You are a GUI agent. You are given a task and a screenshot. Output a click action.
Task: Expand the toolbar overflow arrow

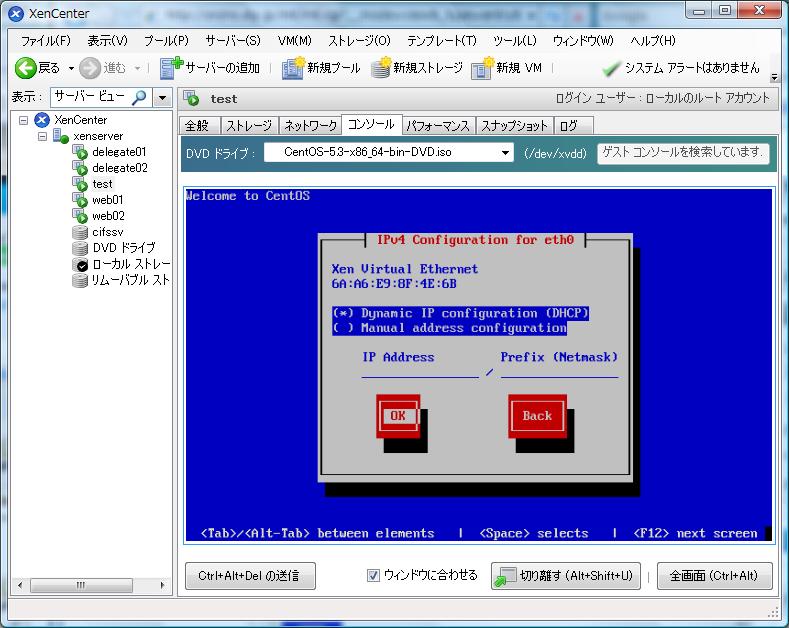[x=774, y=77]
